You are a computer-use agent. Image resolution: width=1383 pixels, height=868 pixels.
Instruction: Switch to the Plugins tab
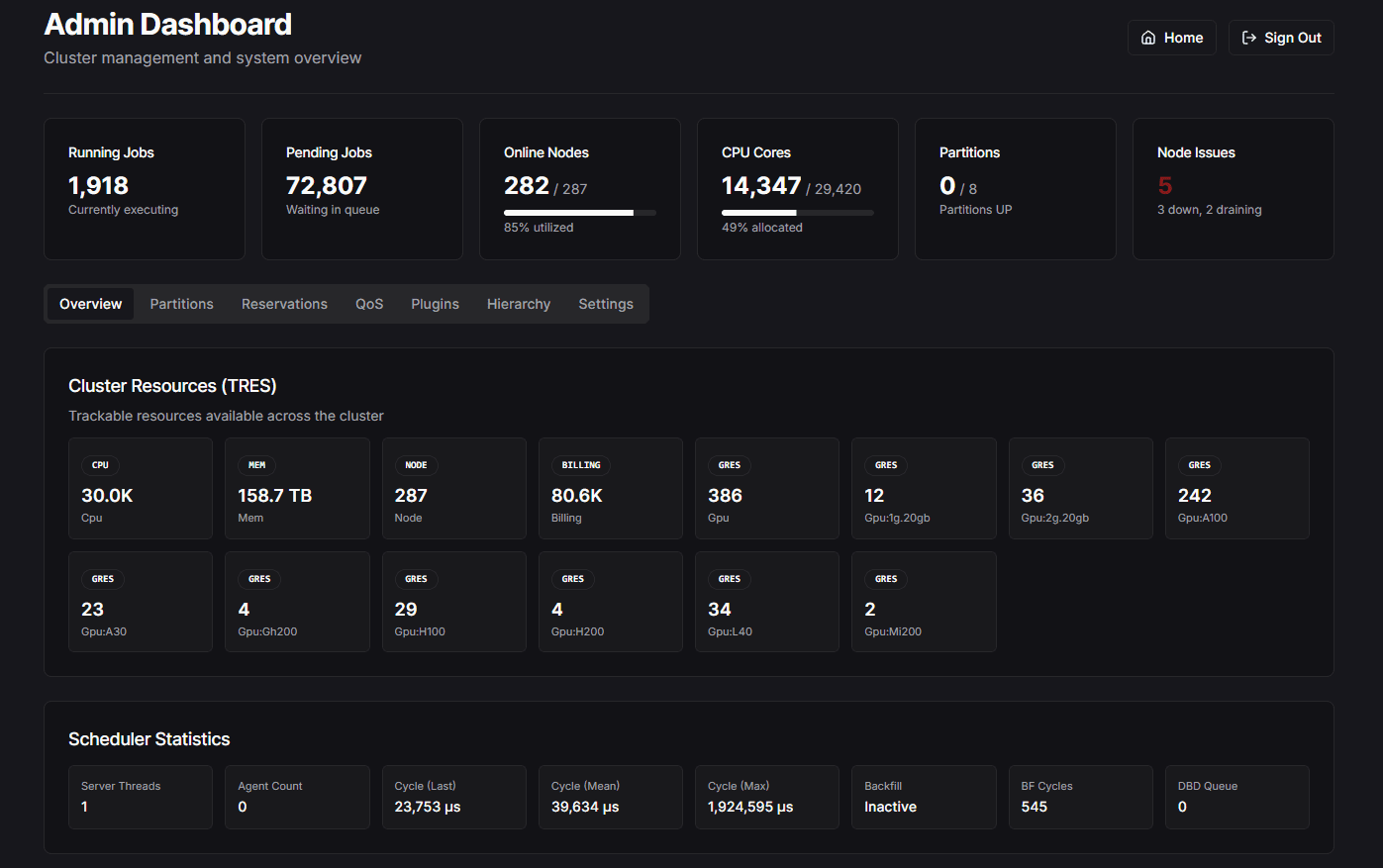pos(435,304)
